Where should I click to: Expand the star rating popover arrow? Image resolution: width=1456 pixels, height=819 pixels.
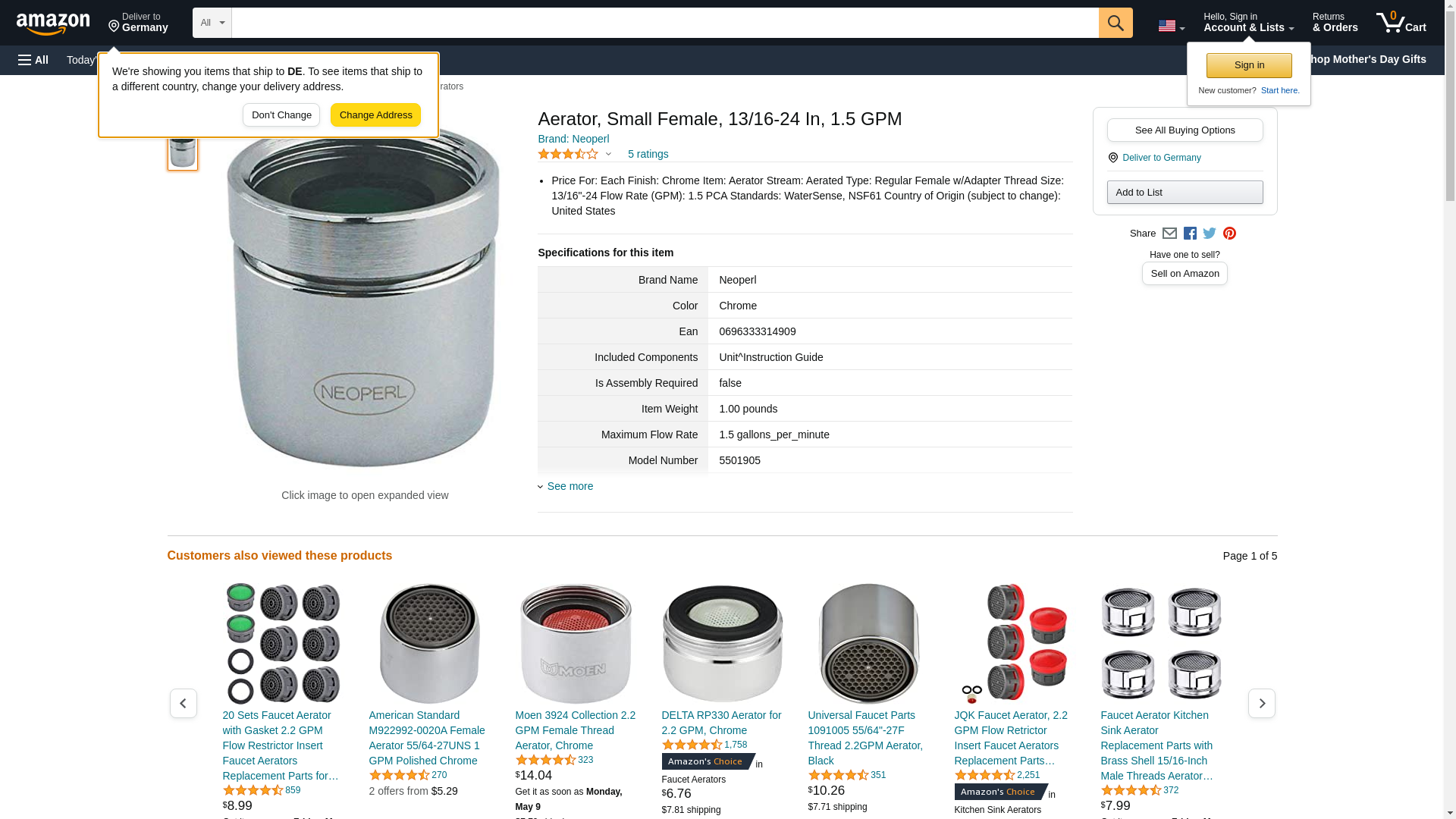[x=608, y=154]
